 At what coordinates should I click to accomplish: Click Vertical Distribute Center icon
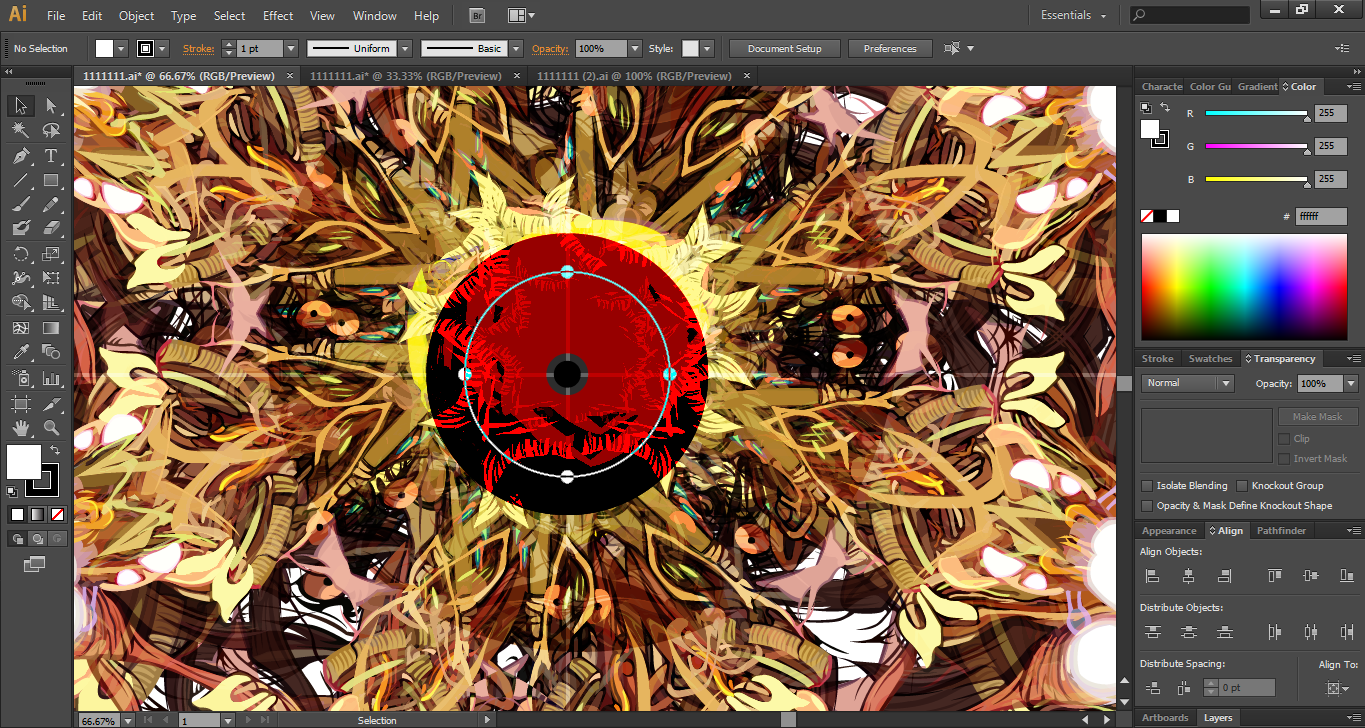click(1188, 632)
